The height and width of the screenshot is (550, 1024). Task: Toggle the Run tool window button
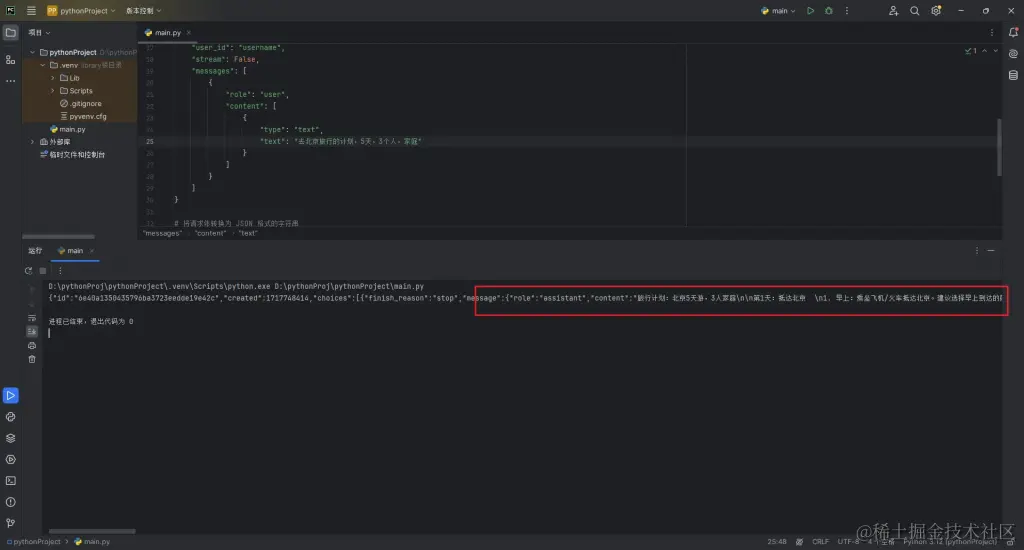10,395
